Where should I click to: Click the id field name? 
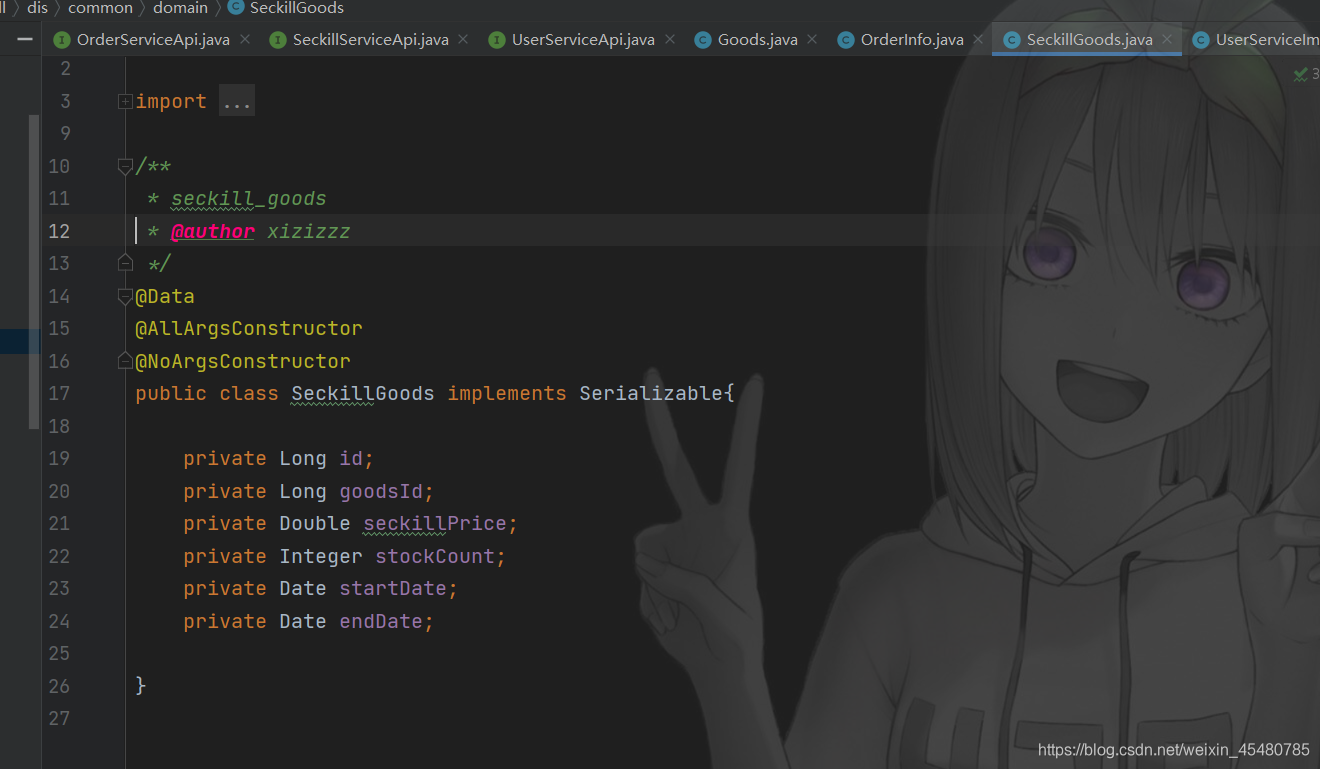point(351,458)
